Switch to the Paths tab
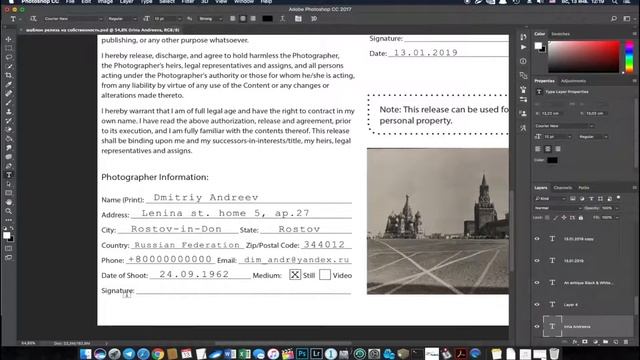 pyautogui.click(x=584, y=188)
